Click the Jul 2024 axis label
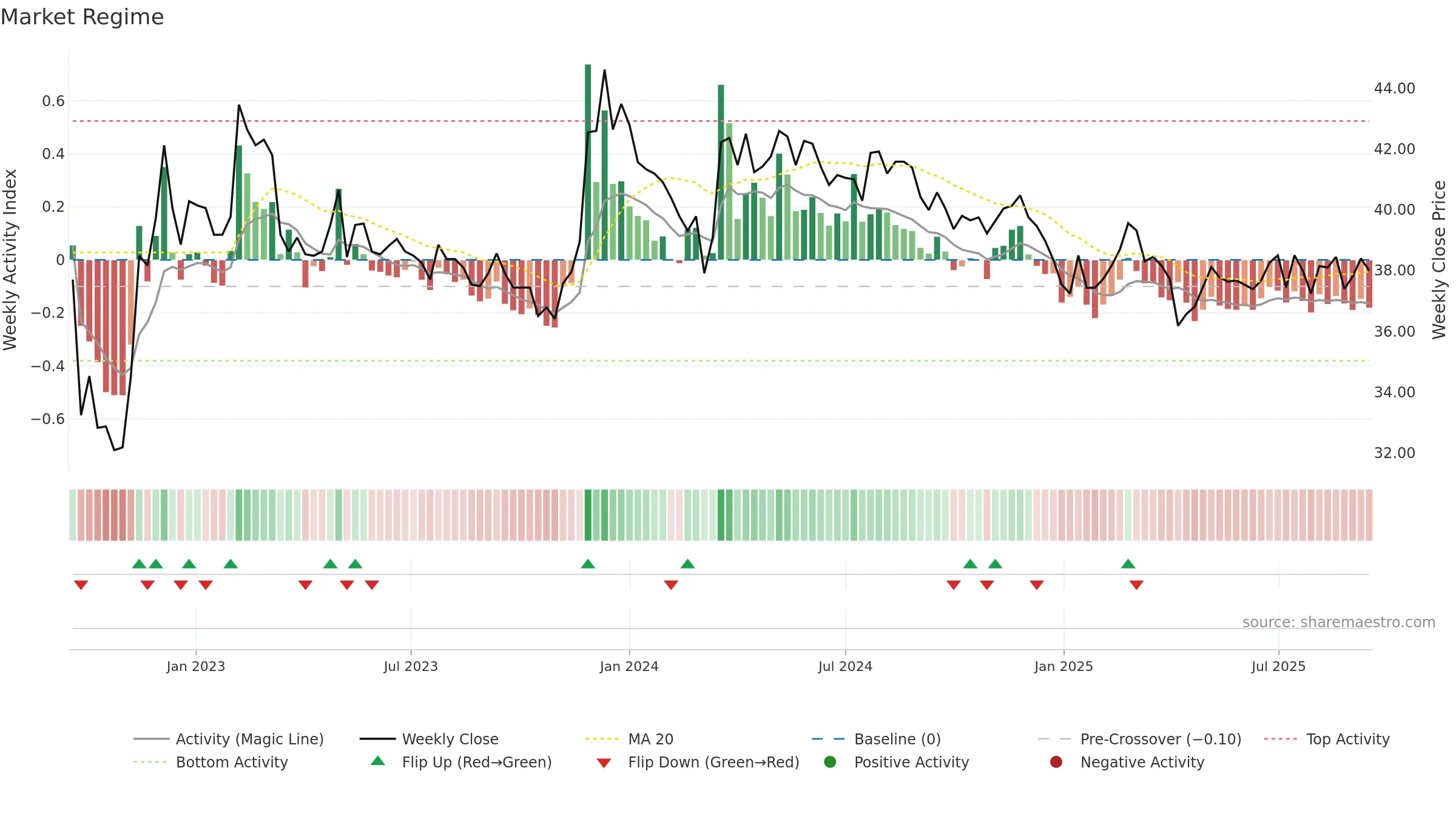The width and height of the screenshot is (1456, 819). pyautogui.click(x=845, y=666)
